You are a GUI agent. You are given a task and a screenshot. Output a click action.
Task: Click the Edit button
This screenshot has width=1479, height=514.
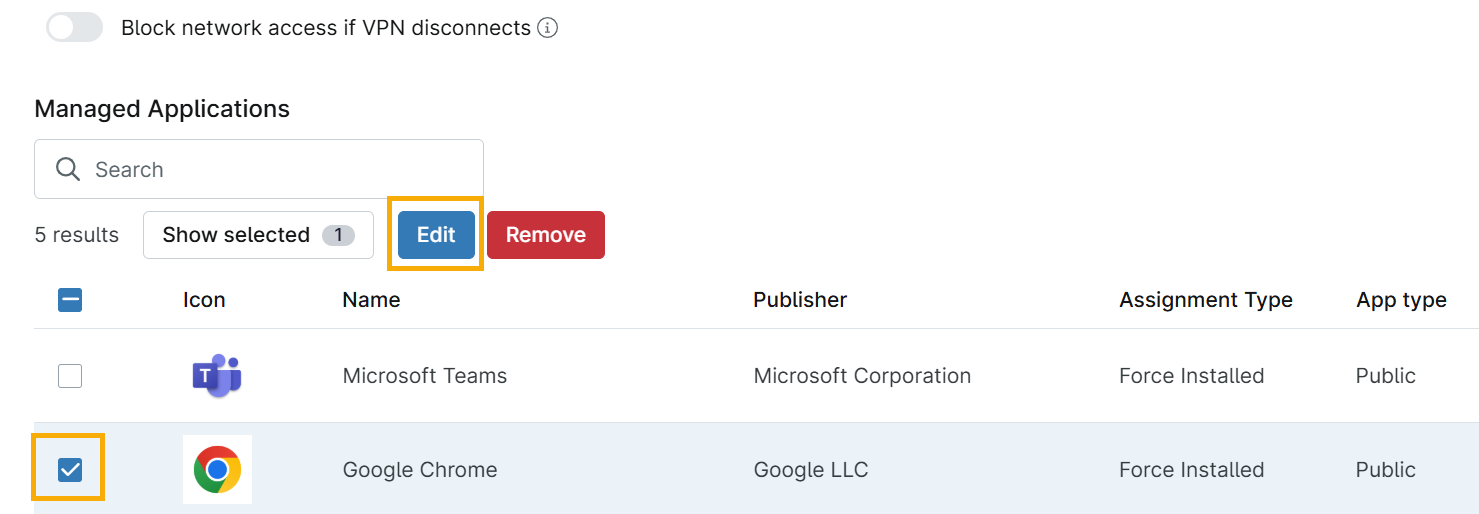[436, 235]
